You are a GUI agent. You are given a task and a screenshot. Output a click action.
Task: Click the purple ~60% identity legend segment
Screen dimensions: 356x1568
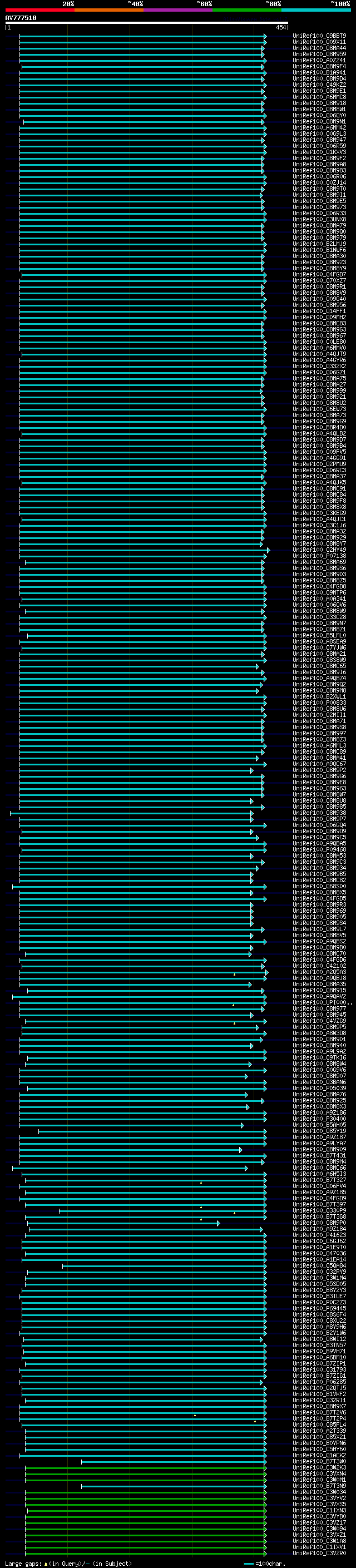(177, 10)
